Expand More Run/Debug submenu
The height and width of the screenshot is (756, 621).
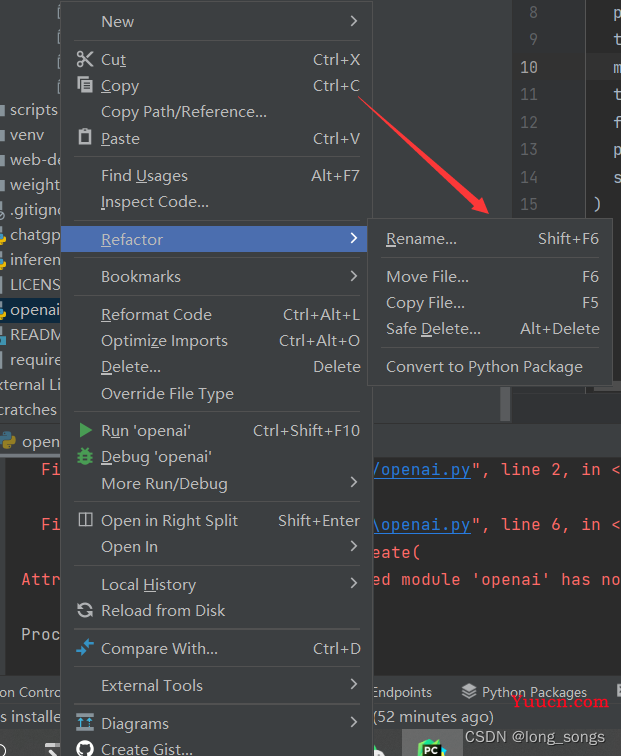tap(354, 482)
